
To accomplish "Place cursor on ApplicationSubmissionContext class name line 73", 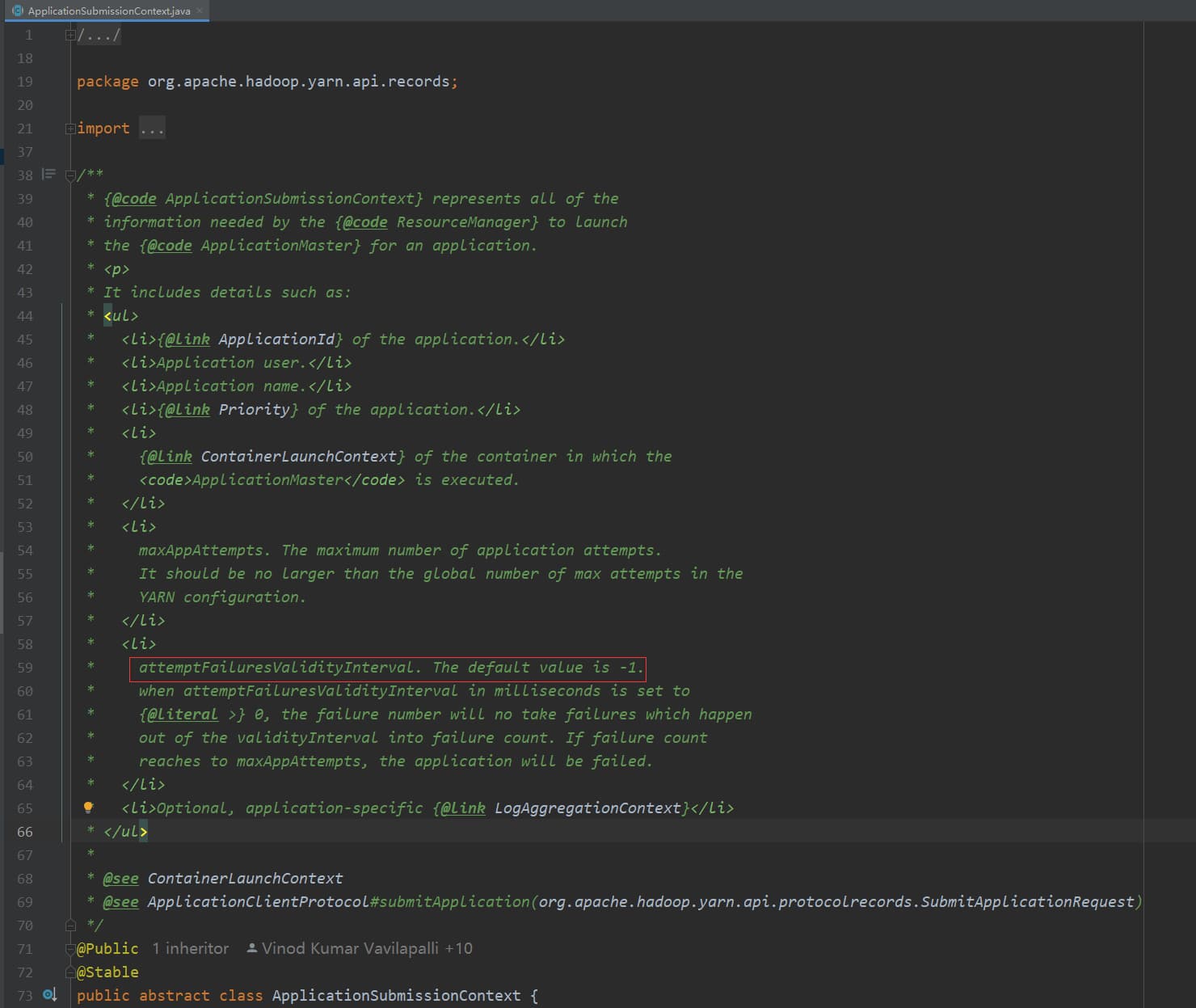I will coord(396,995).
